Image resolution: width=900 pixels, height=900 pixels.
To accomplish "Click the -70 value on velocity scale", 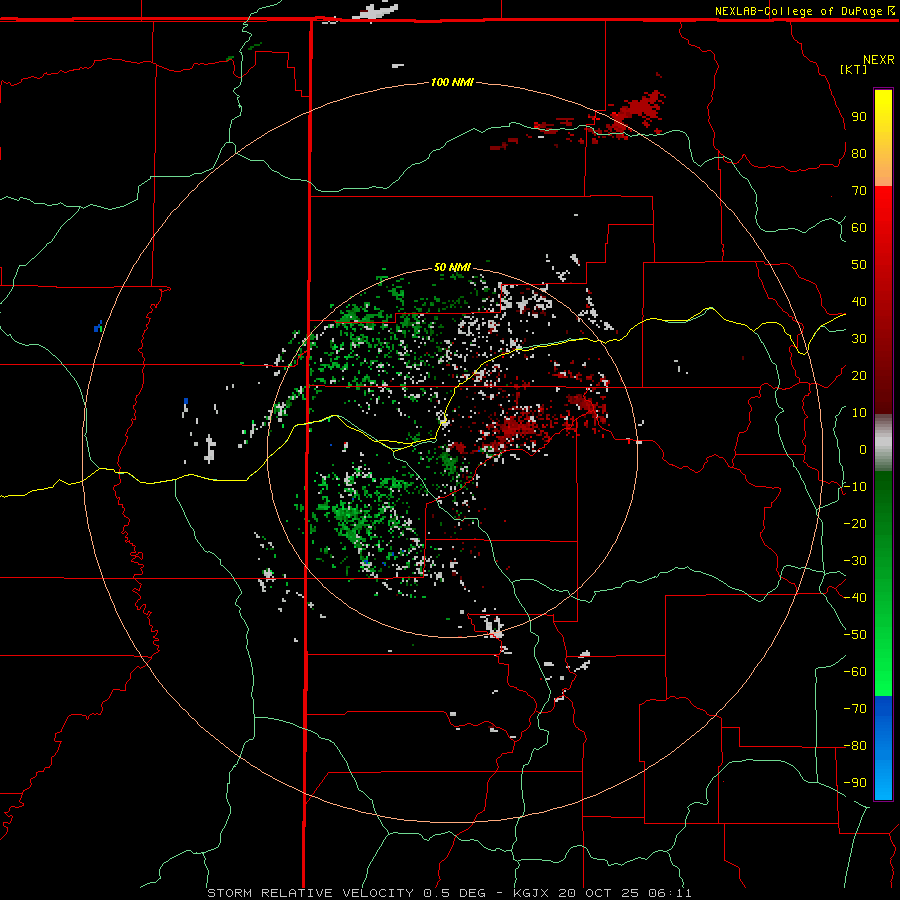I will [x=855, y=709].
